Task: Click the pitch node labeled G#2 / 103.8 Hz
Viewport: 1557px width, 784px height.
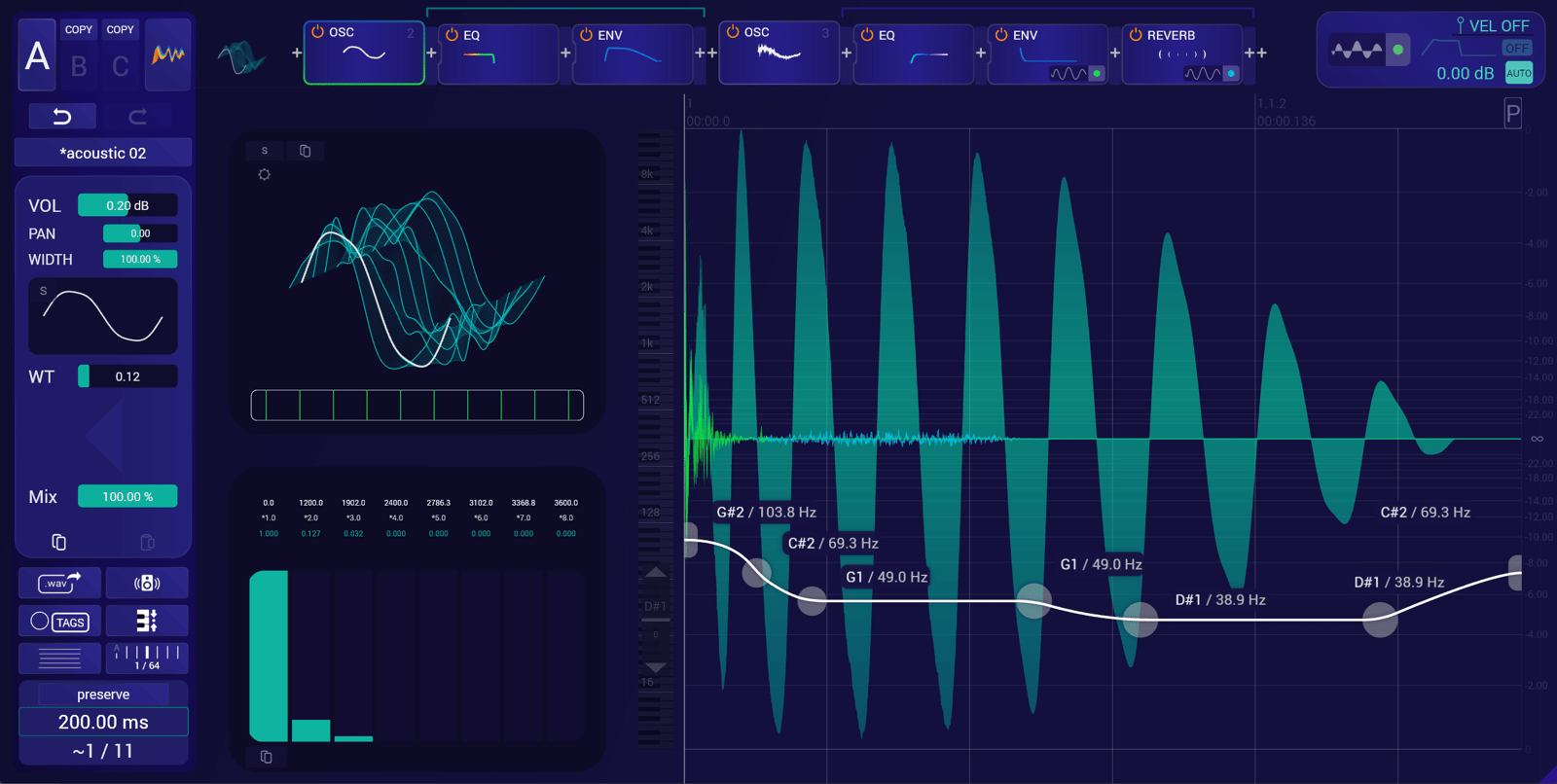Action: [x=690, y=540]
